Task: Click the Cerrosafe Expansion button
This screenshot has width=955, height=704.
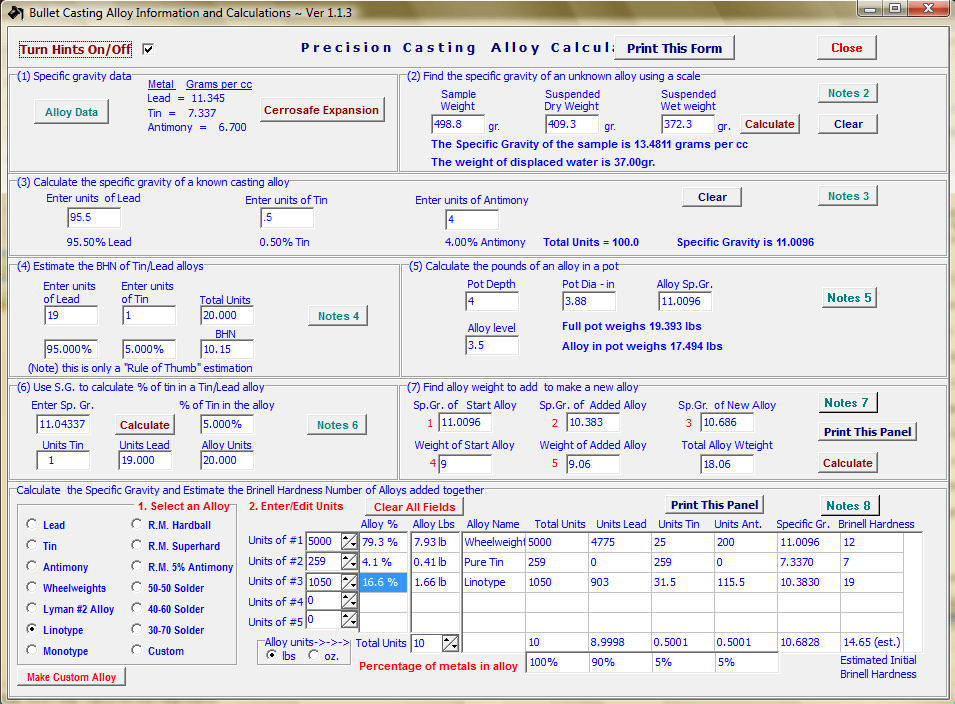Action: coord(321,110)
